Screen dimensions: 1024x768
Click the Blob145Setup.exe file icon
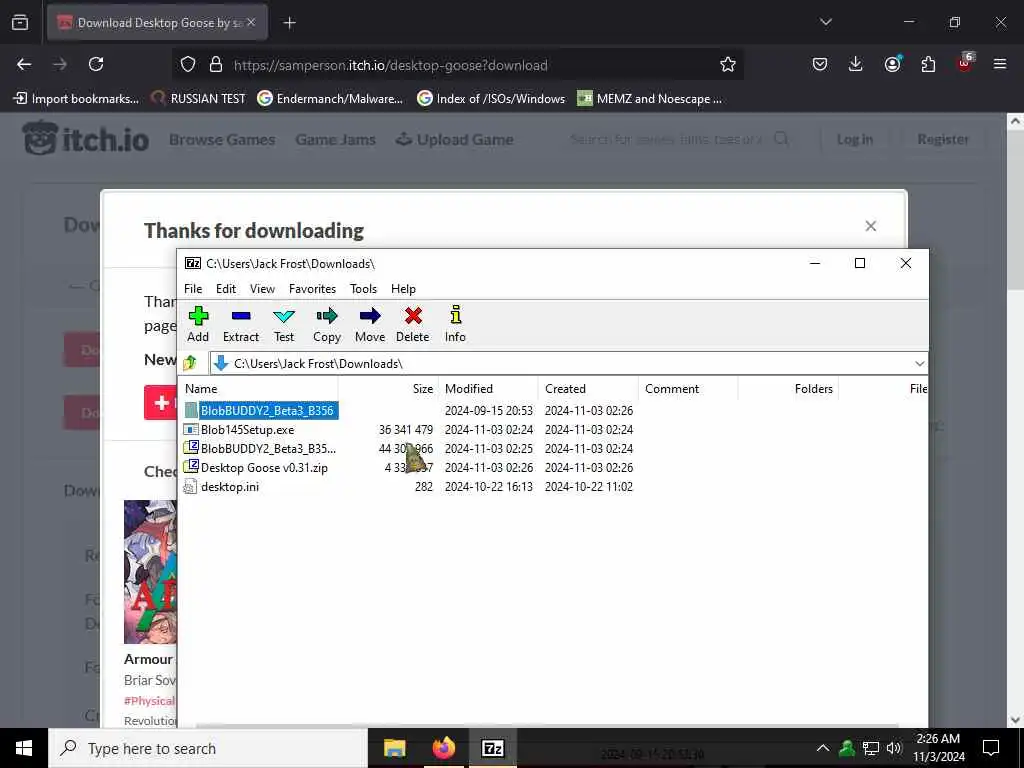pos(191,429)
